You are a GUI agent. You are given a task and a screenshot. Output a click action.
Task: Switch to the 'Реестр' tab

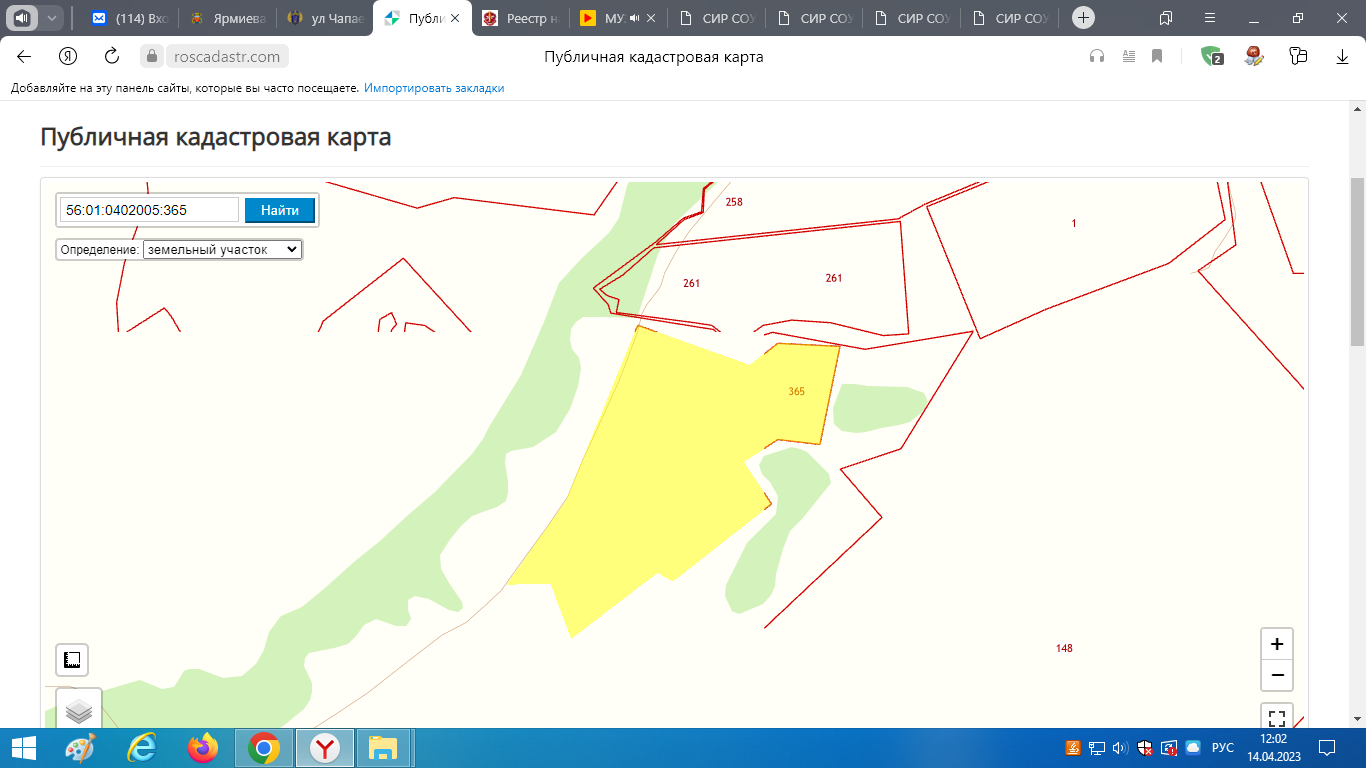click(x=519, y=18)
